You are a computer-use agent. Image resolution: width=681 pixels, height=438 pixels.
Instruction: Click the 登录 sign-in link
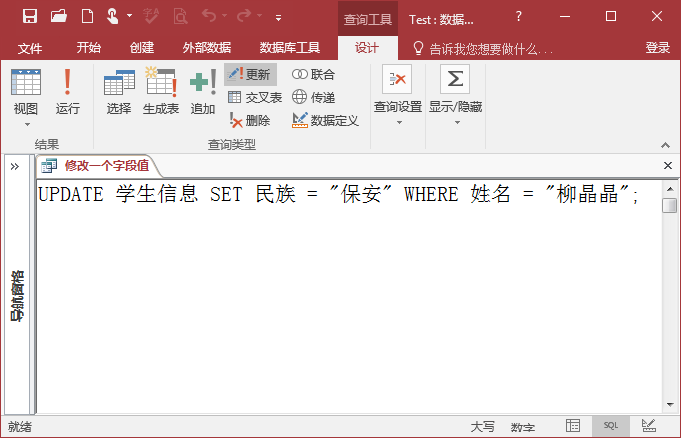click(657, 47)
